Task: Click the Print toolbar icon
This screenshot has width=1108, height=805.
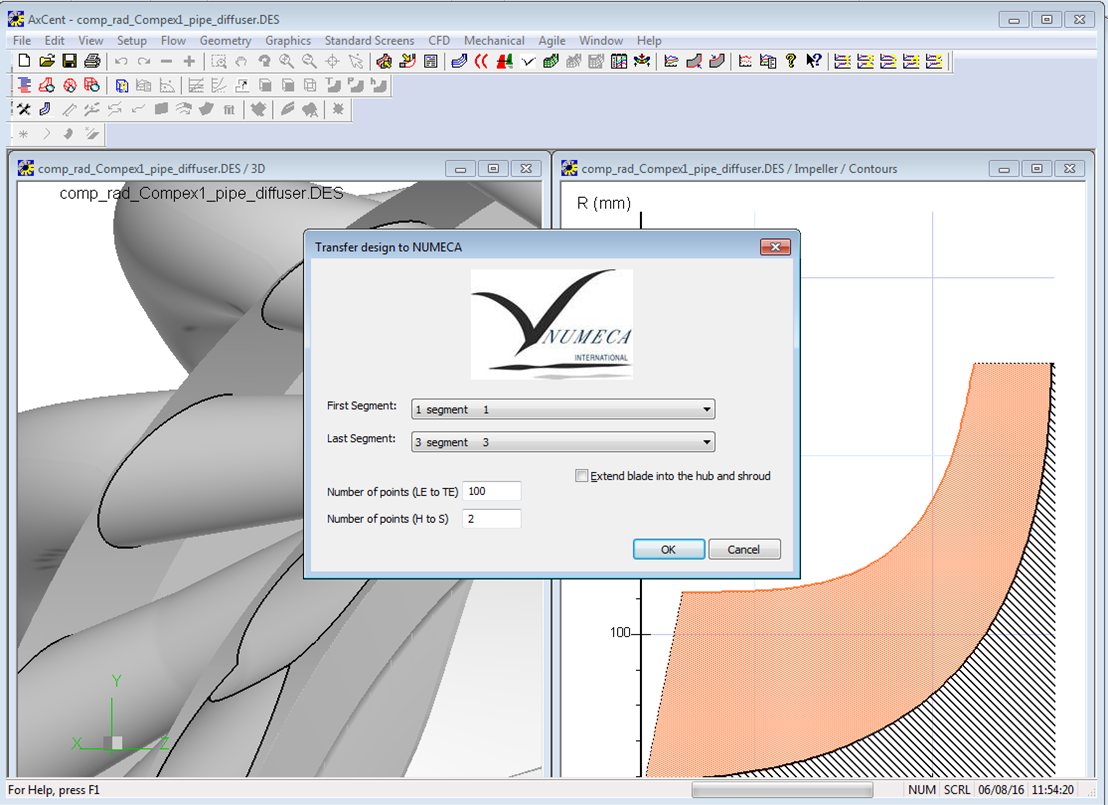Action: pos(92,62)
